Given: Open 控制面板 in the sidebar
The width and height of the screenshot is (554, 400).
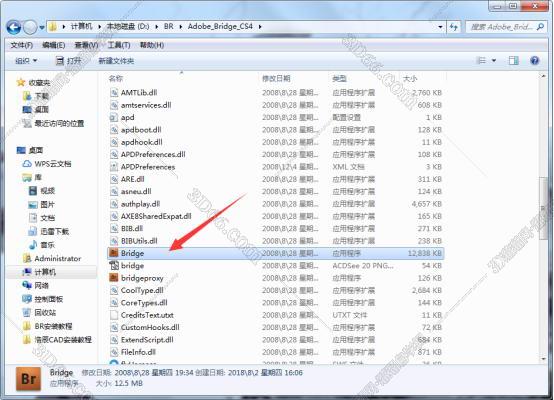Looking at the screenshot, I should pyautogui.click(x=43, y=299).
